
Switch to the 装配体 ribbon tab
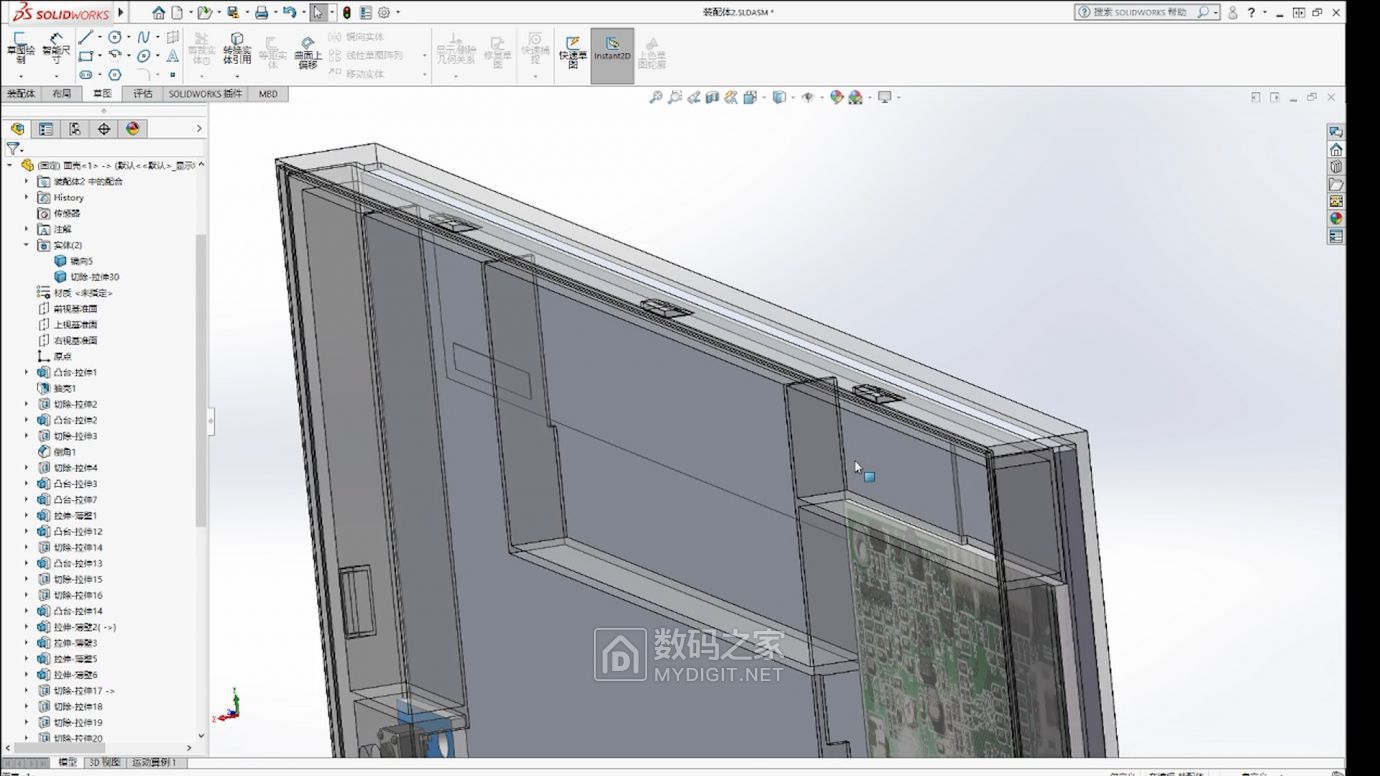[x=21, y=94]
